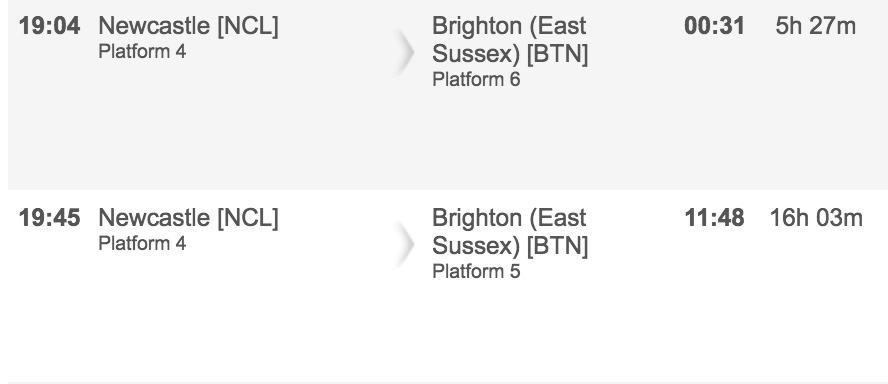
Task: Select the grey-shaded 19:04 journey row
Action: [x=448, y=95]
